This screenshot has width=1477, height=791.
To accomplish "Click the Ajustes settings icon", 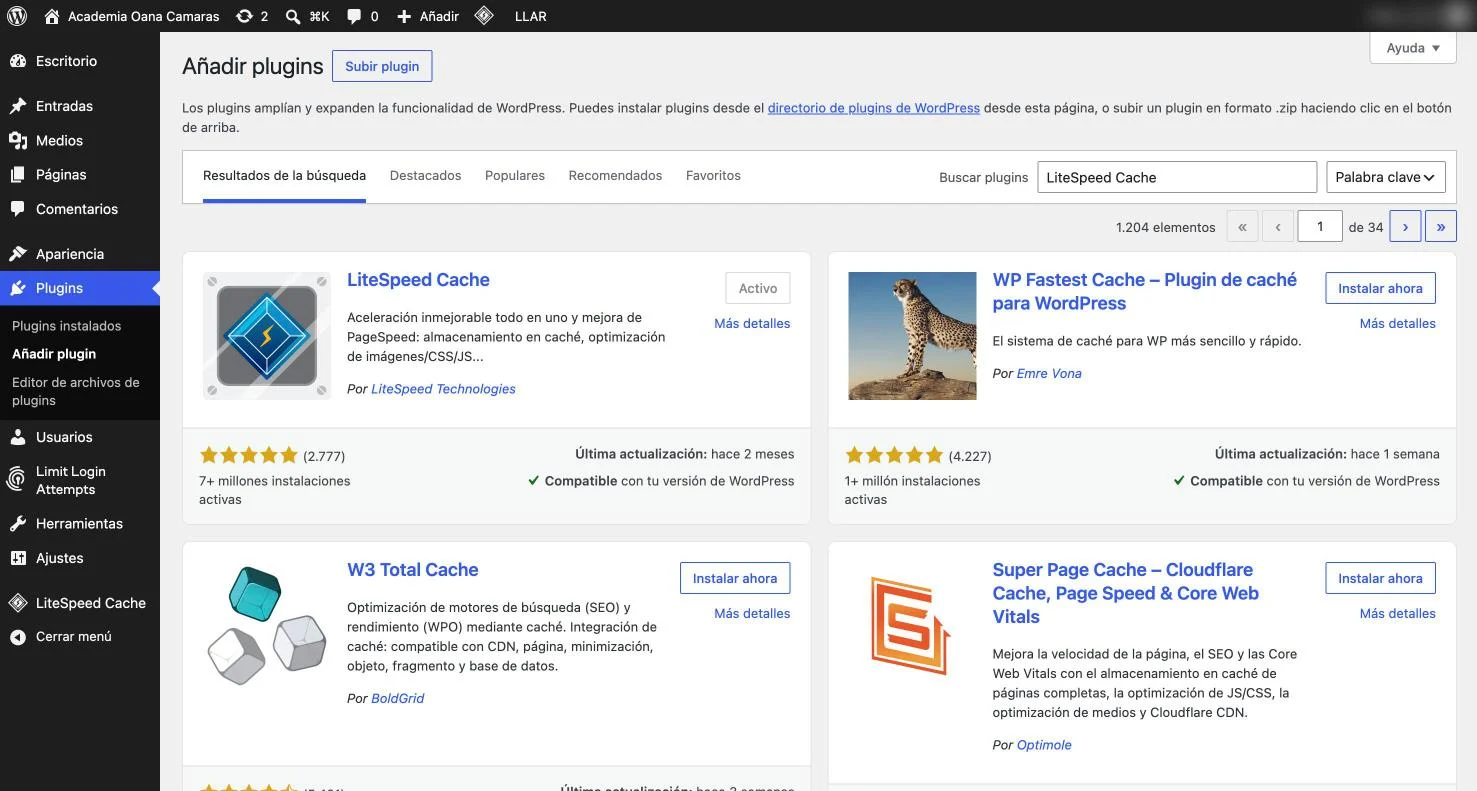I will tap(18, 558).
